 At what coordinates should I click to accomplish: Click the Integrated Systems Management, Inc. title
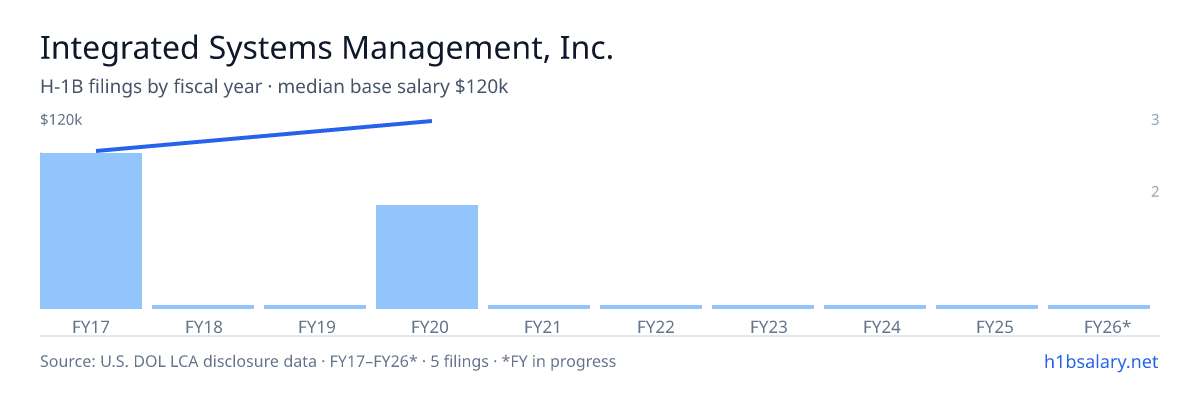[326, 48]
